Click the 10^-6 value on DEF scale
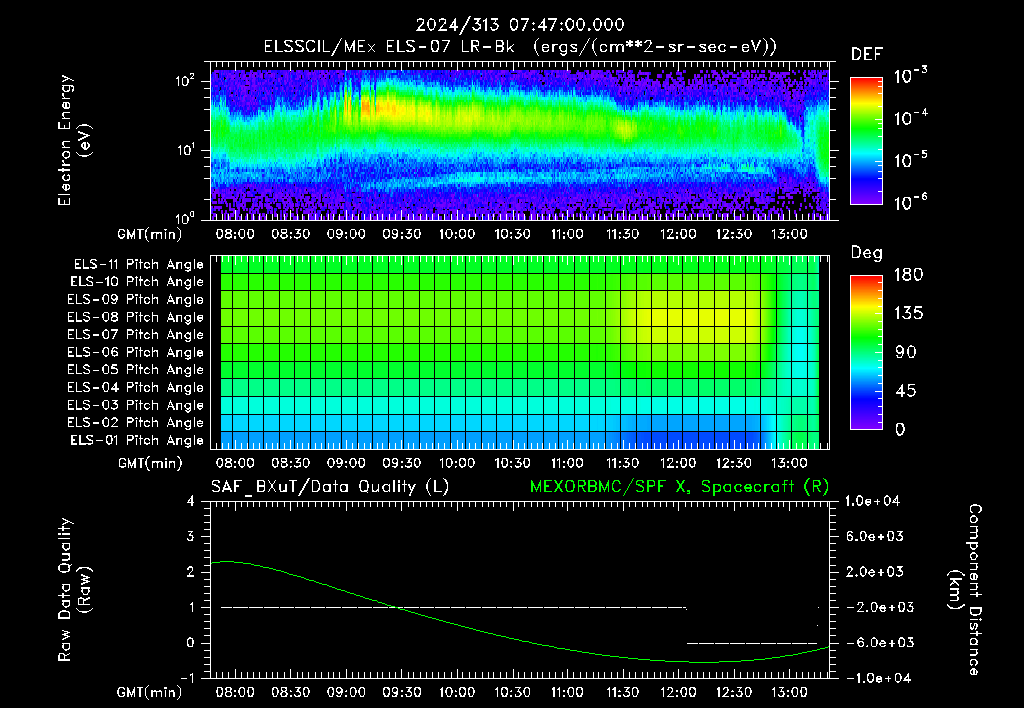 point(910,202)
